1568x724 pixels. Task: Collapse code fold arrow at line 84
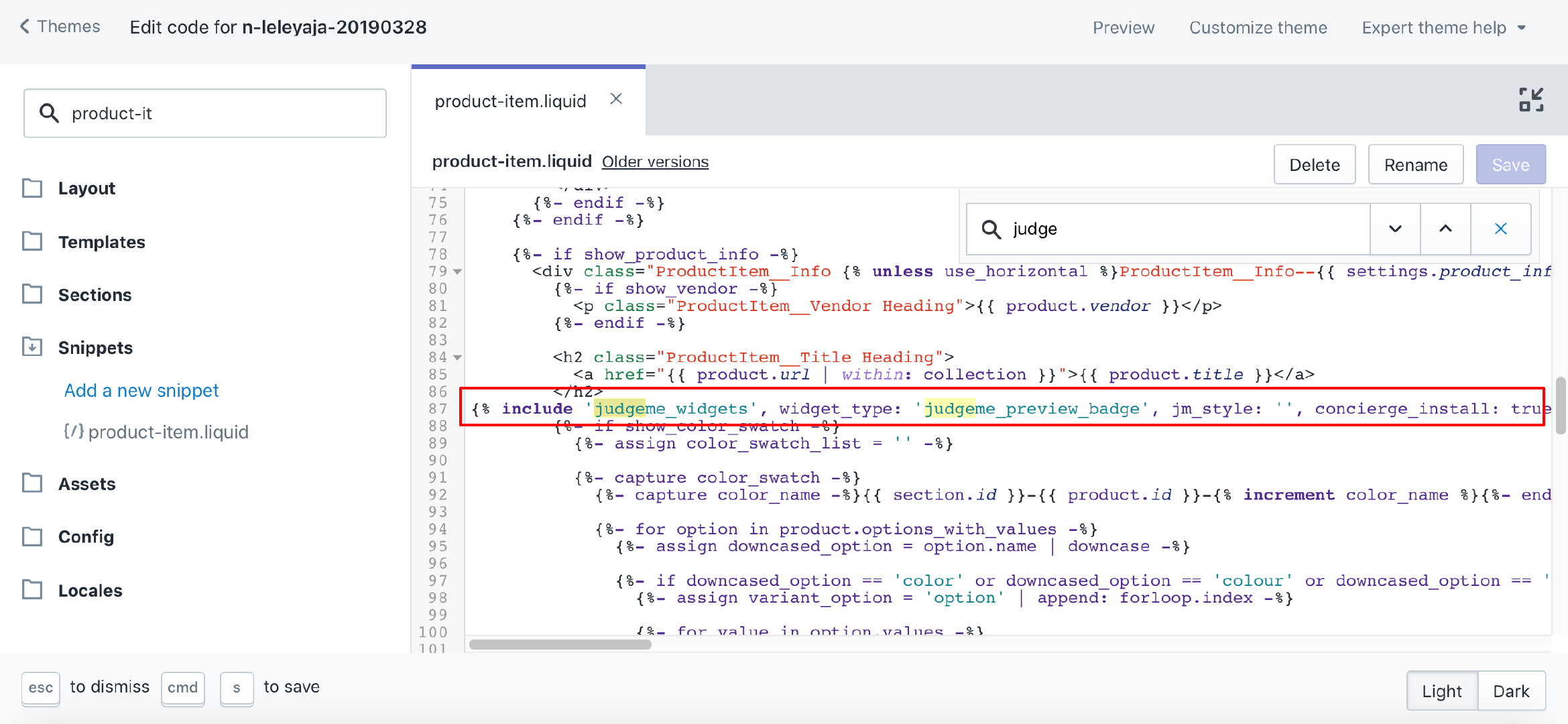(x=458, y=357)
